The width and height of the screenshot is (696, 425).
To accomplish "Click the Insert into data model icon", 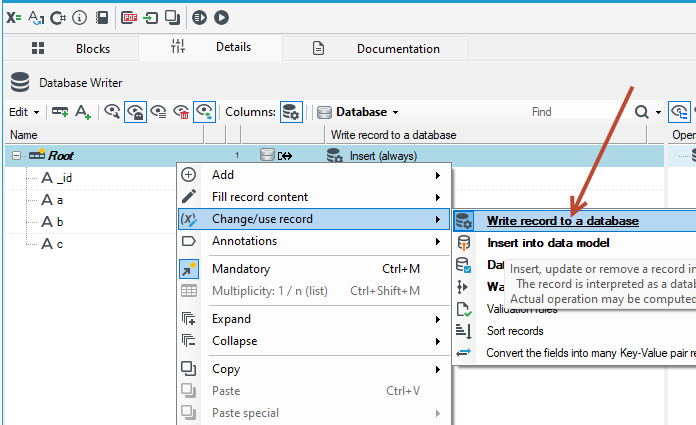I will [464, 243].
